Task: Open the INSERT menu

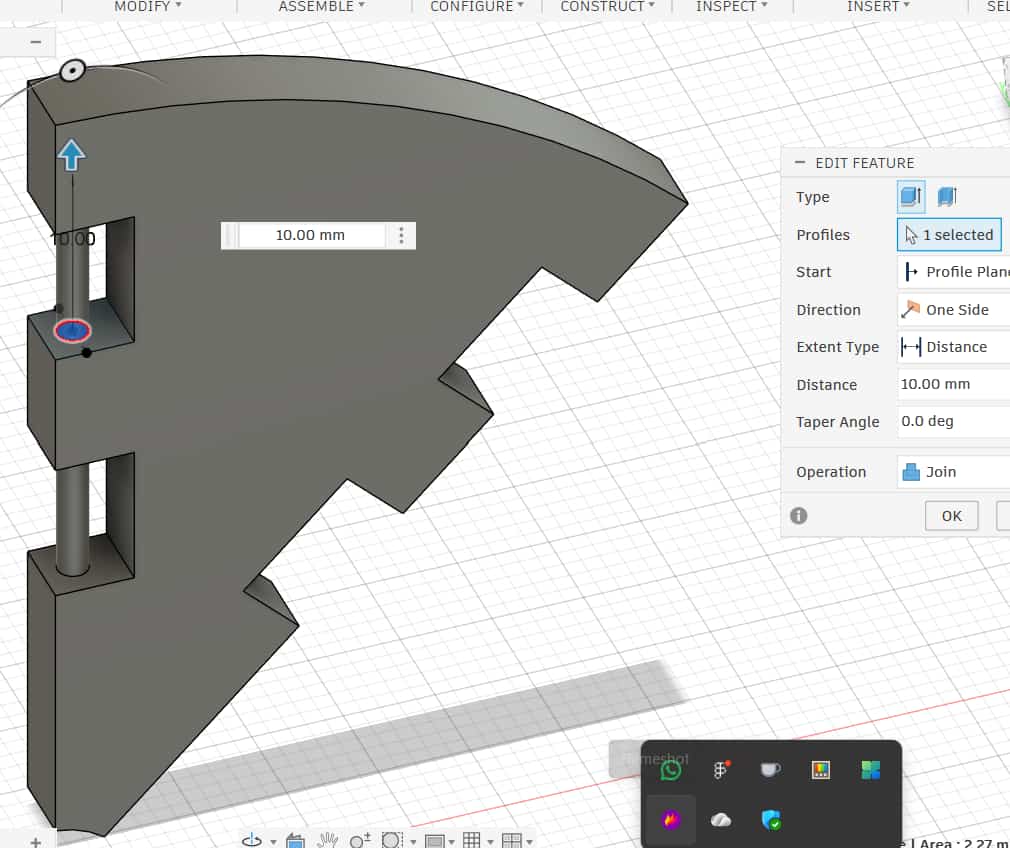Action: tap(878, 6)
